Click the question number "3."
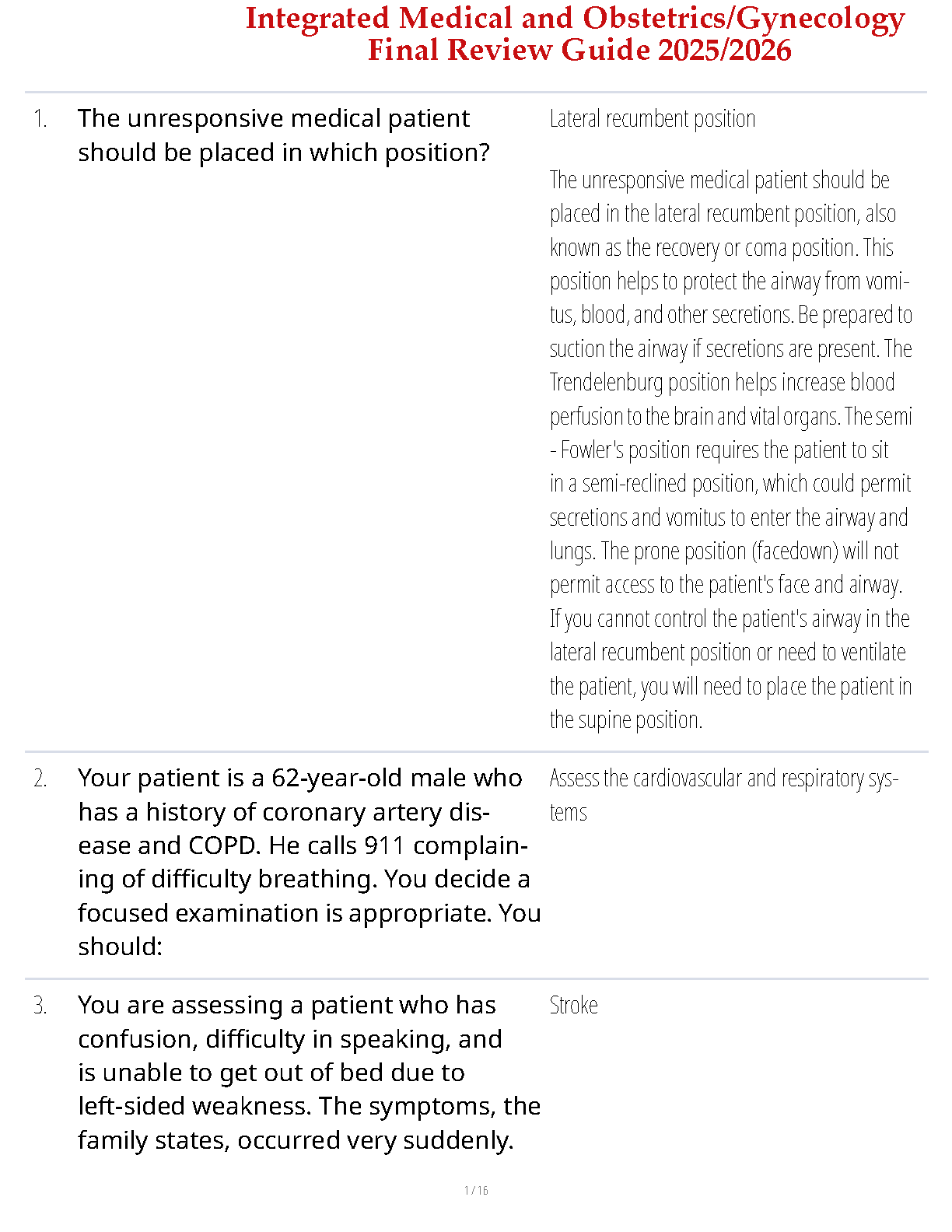 tap(40, 1006)
